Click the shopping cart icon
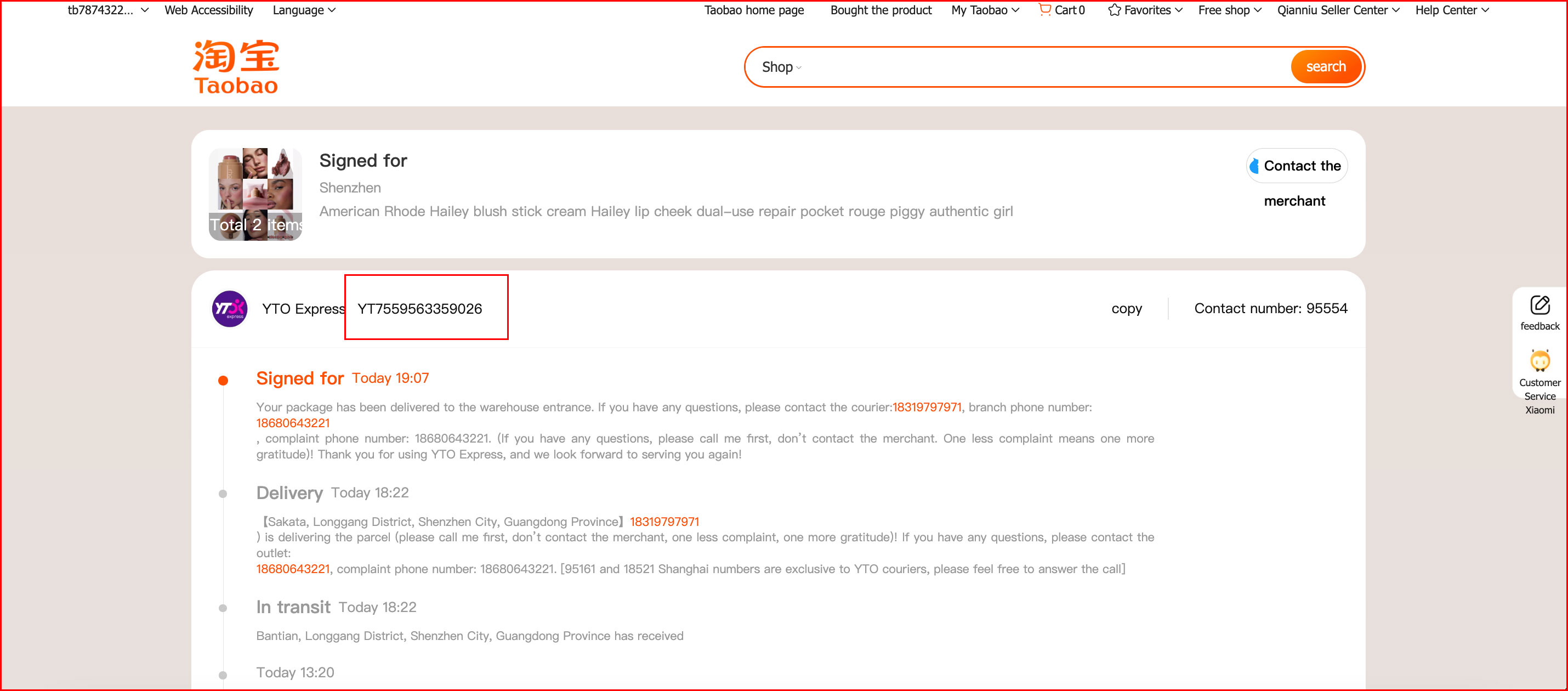Viewport: 1568px width, 691px height. click(x=1044, y=10)
